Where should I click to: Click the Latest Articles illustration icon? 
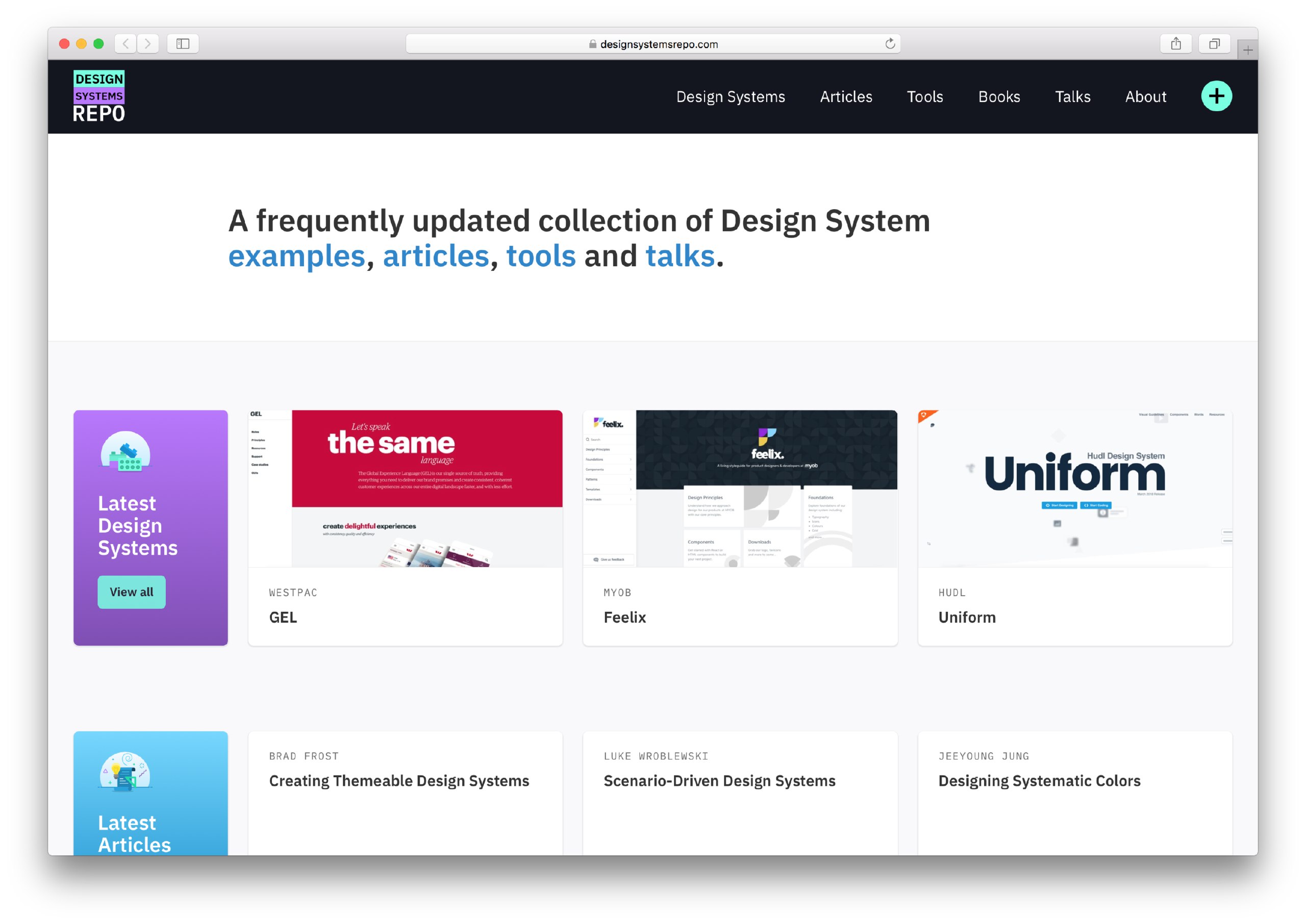point(126,772)
